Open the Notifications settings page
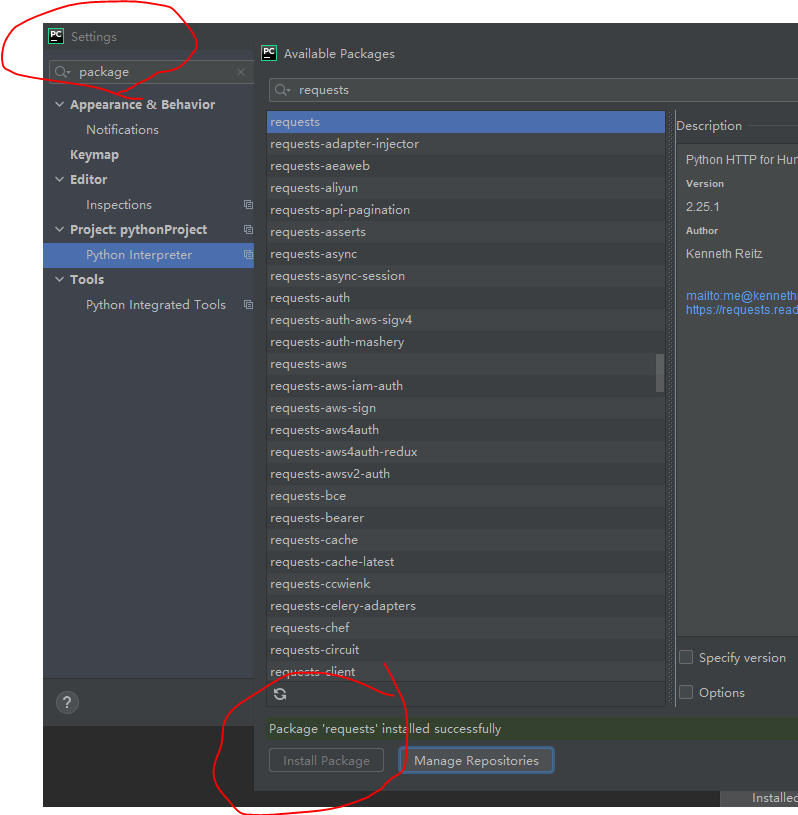This screenshot has height=815, width=798. point(122,129)
